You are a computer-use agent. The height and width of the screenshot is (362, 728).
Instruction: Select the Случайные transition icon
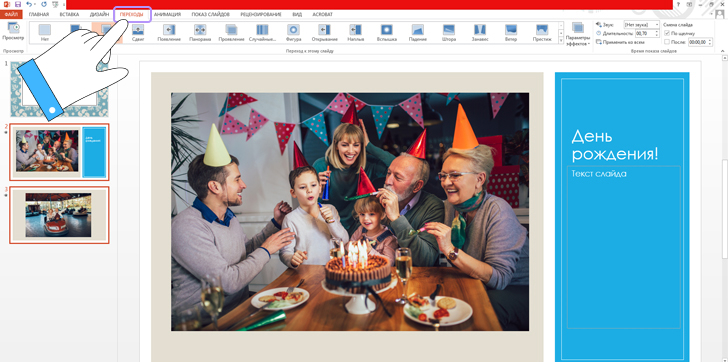coord(262,33)
